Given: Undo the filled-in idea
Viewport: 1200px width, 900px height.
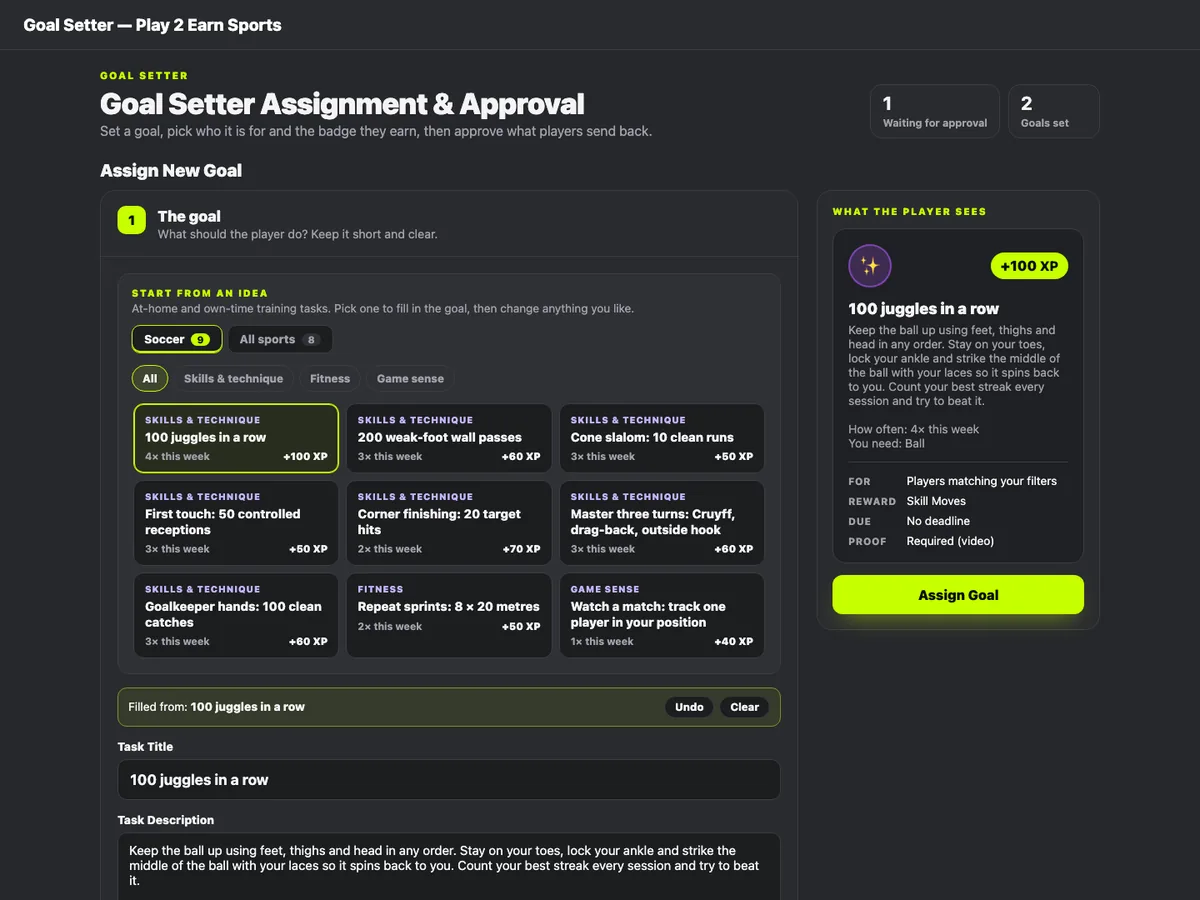Looking at the screenshot, I should click(689, 707).
